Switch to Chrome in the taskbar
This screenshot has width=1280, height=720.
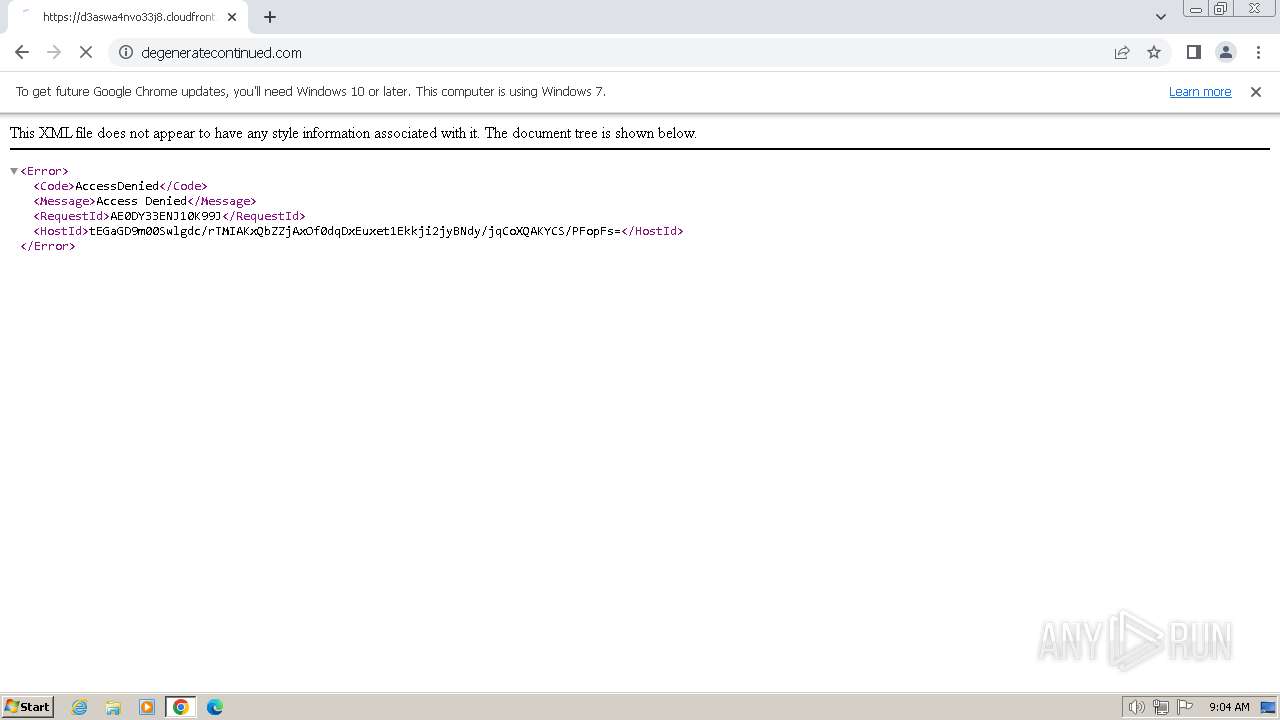tap(181, 707)
